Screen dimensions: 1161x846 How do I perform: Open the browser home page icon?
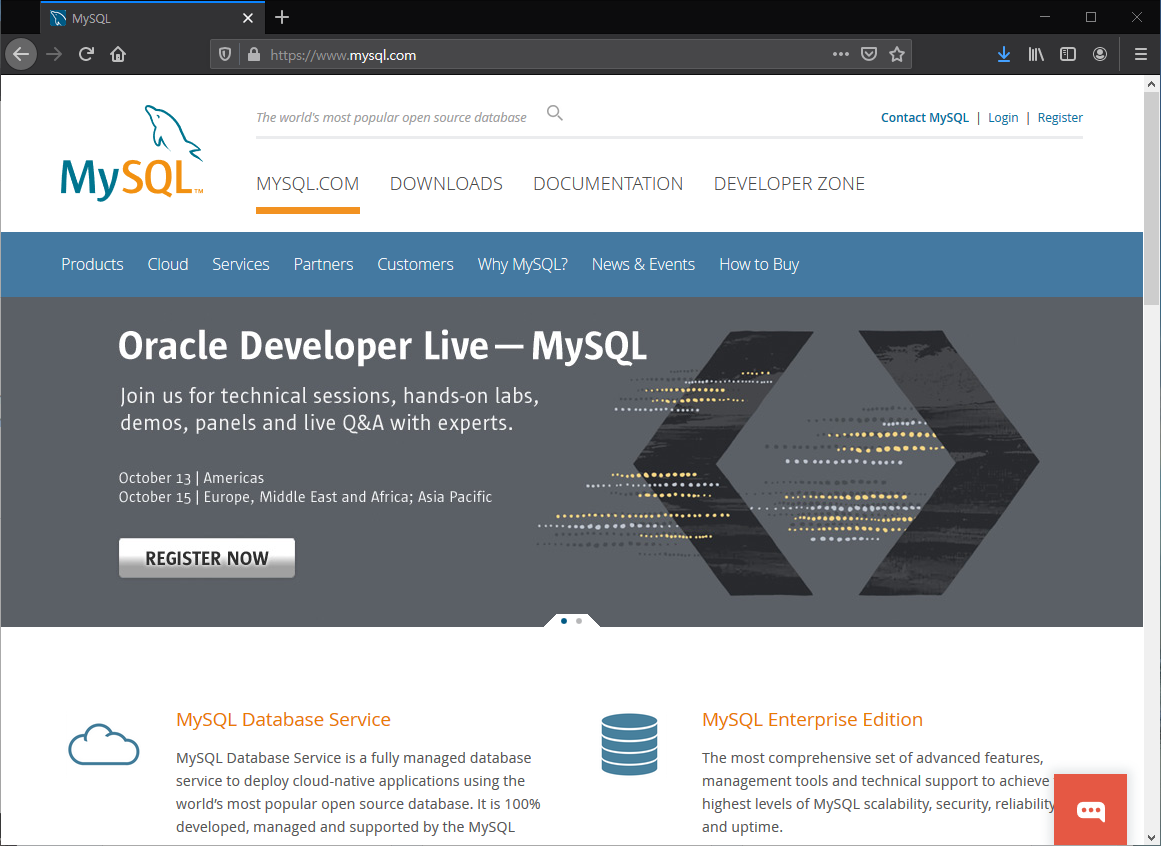point(118,54)
